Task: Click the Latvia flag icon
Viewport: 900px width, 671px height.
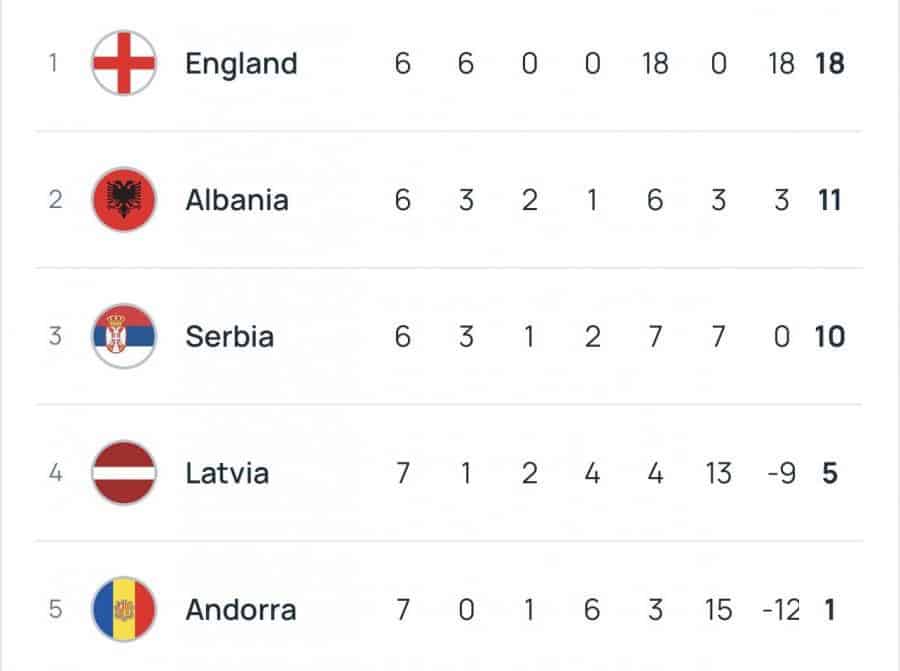Action: pos(124,472)
